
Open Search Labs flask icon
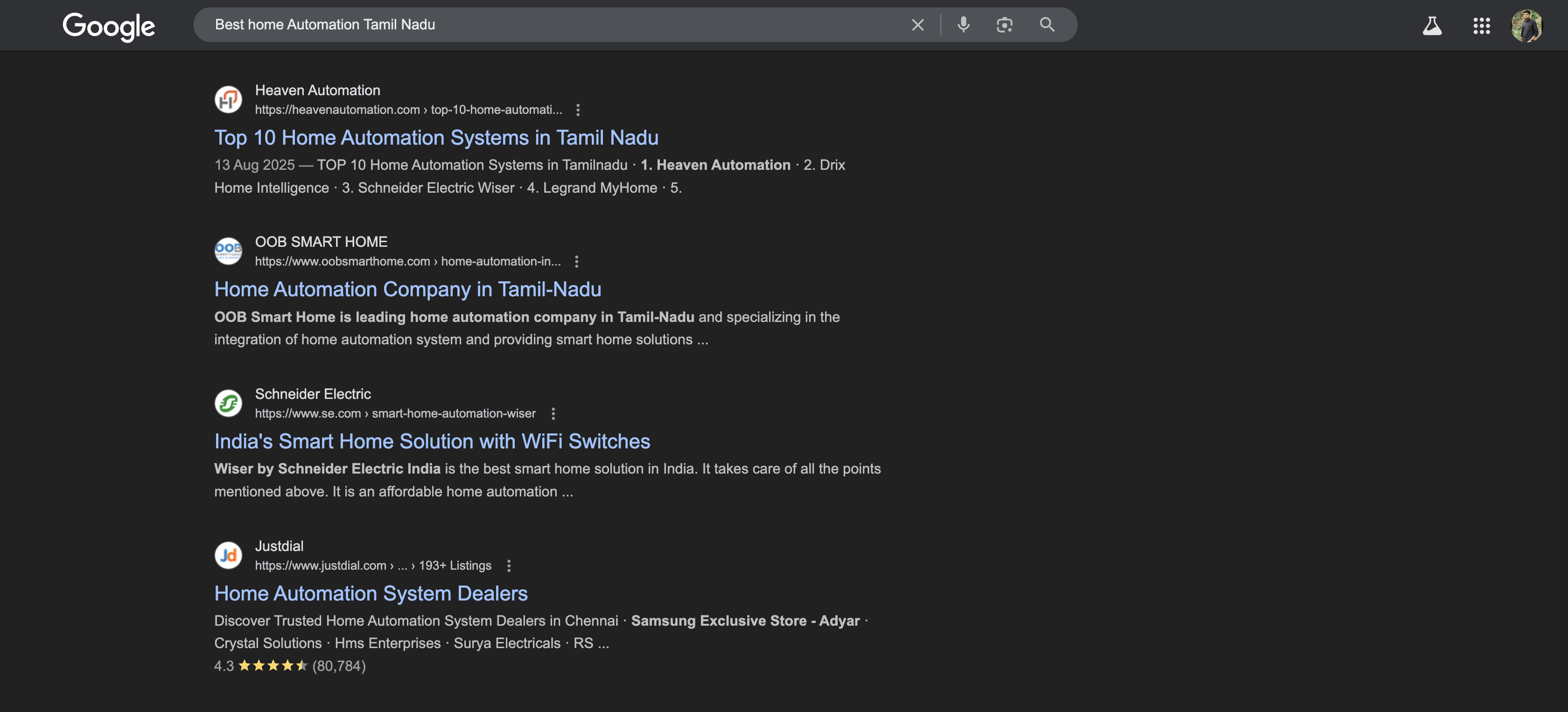[x=1432, y=26]
